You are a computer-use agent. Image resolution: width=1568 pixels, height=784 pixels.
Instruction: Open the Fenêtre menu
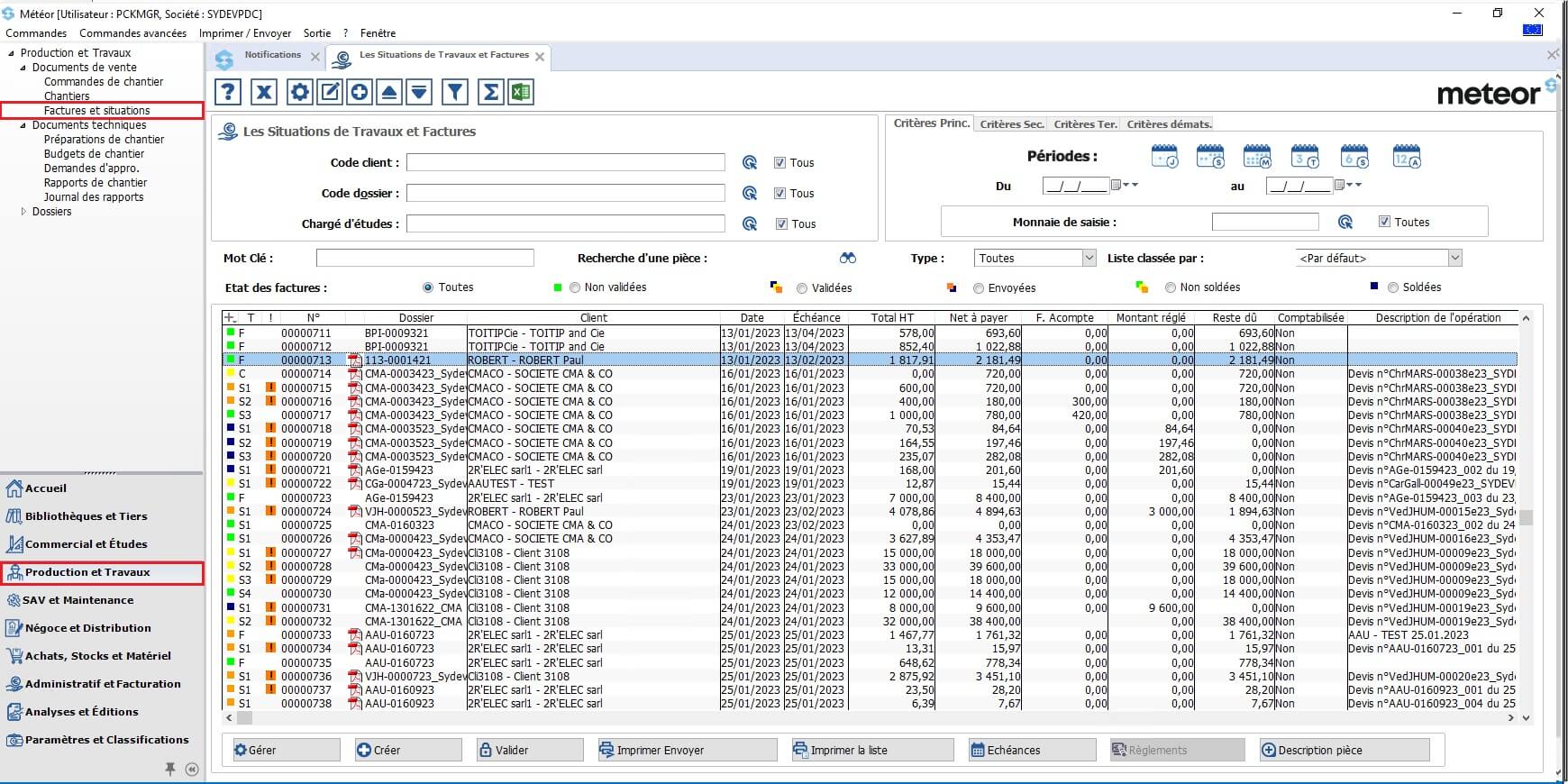(x=378, y=33)
